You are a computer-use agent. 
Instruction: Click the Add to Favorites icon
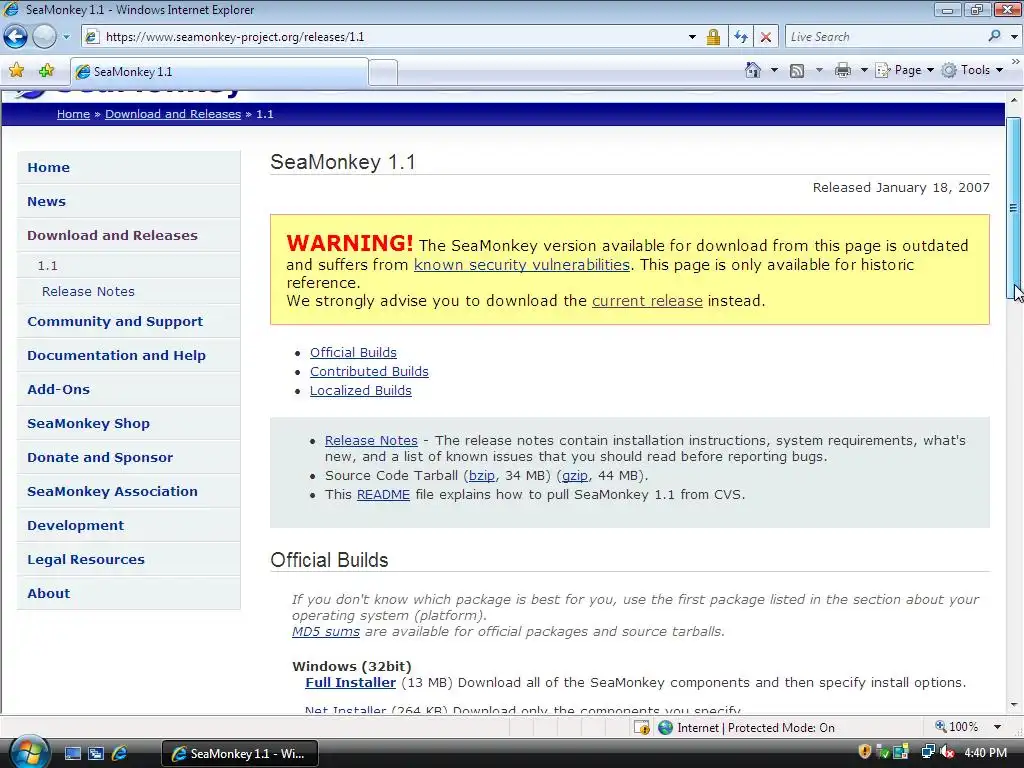tap(46, 71)
